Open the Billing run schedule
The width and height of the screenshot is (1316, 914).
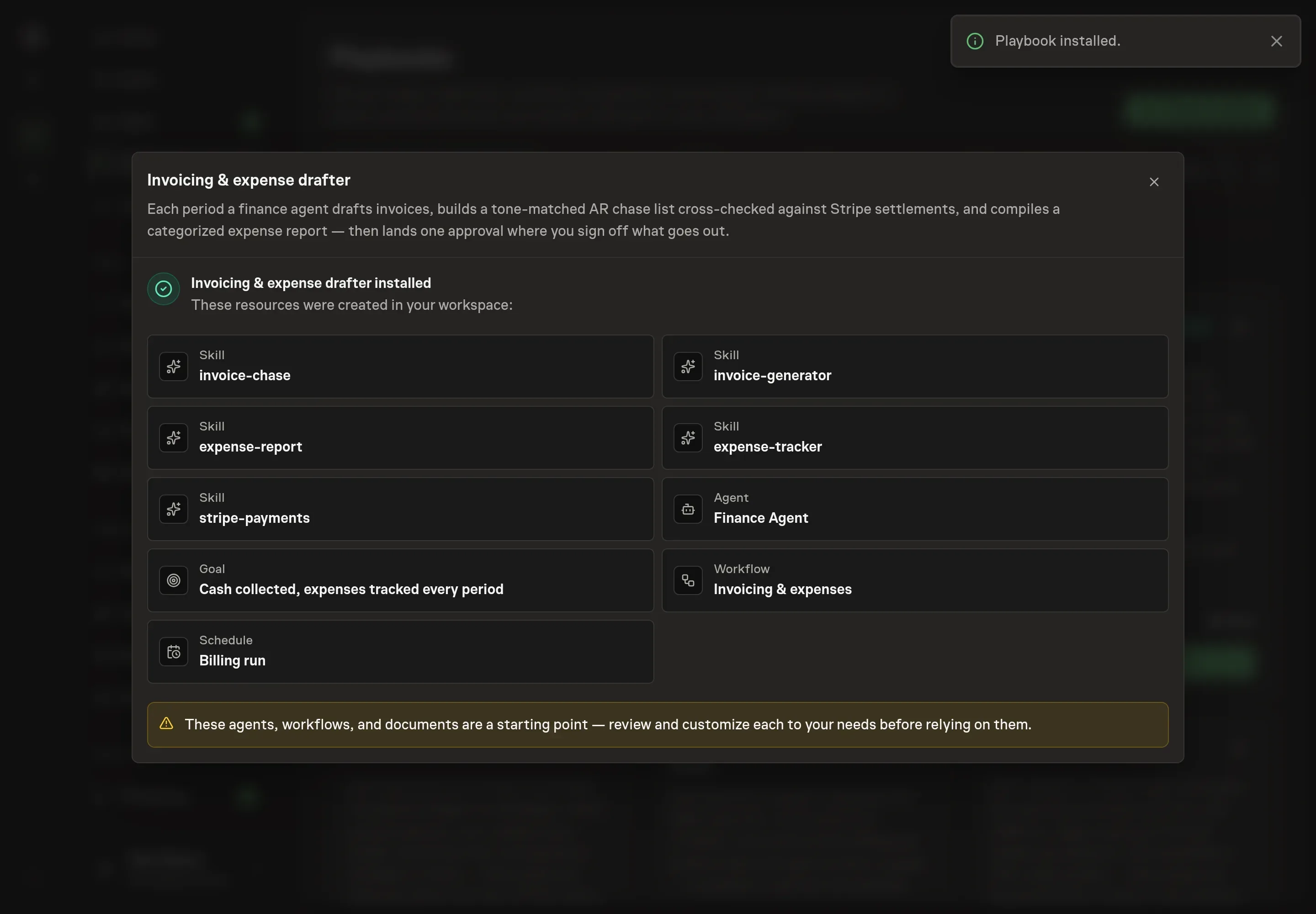[x=400, y=652]
